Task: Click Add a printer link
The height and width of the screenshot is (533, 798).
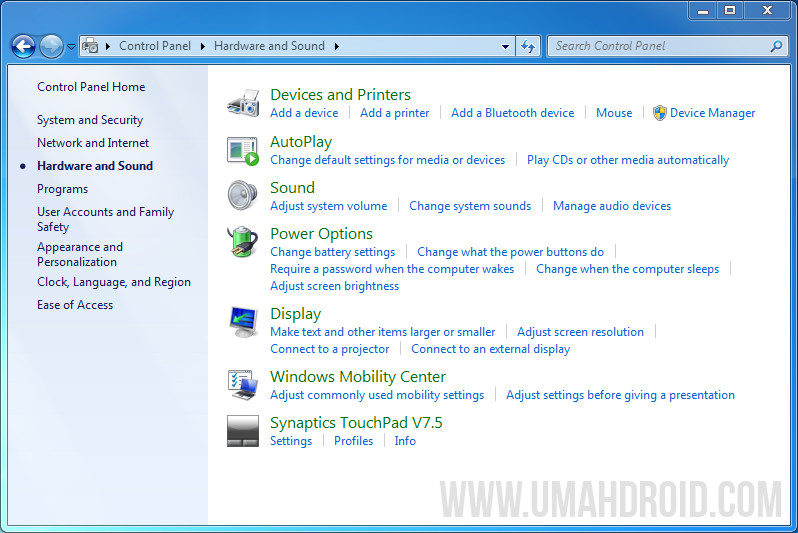Action: pos(394,113)
